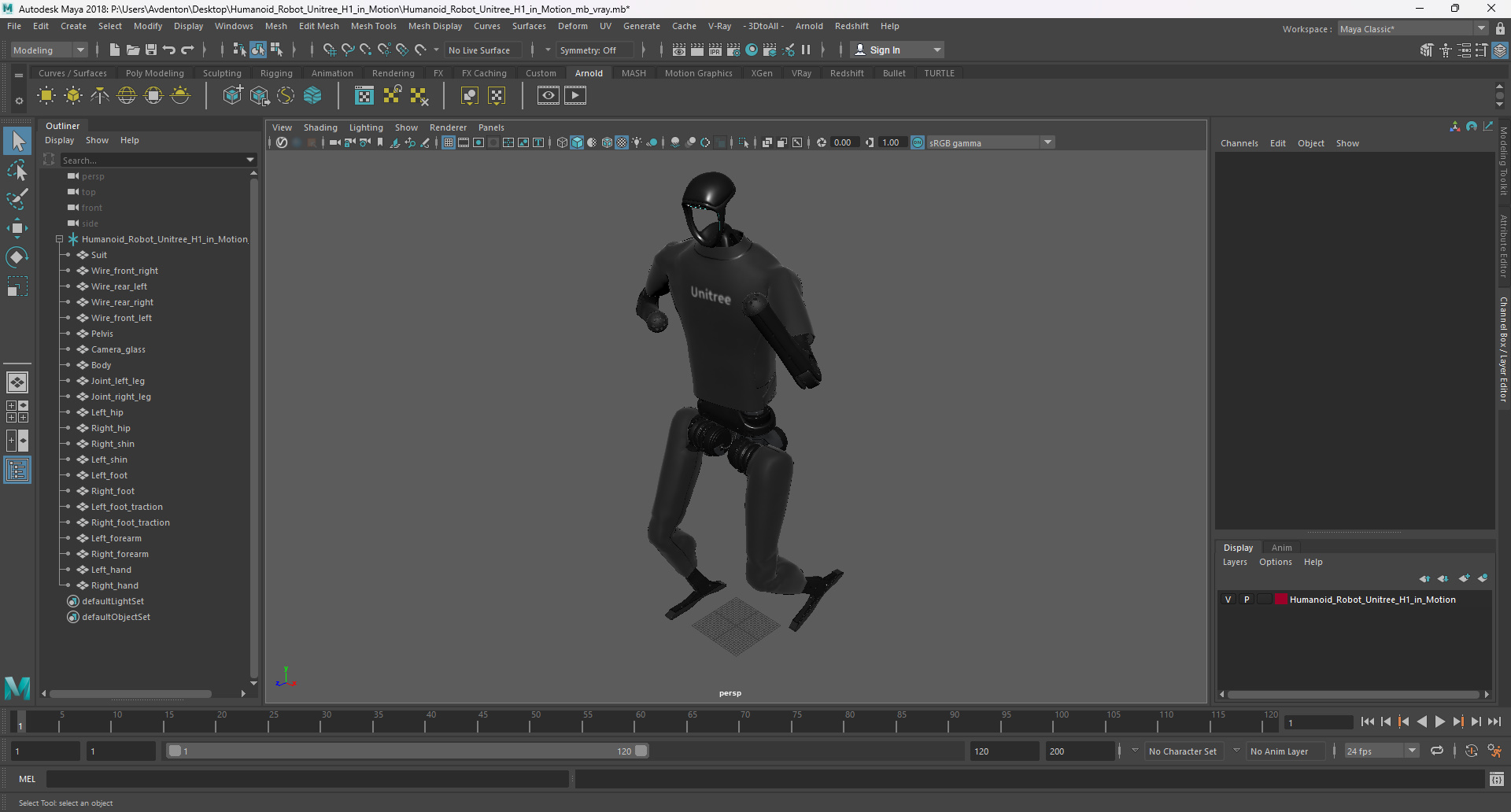Image resolution: width=1511 pixels, height=812 pixels.
Task: Select the Camera_glass node in Outliner
Action: (x=118, y=349)
